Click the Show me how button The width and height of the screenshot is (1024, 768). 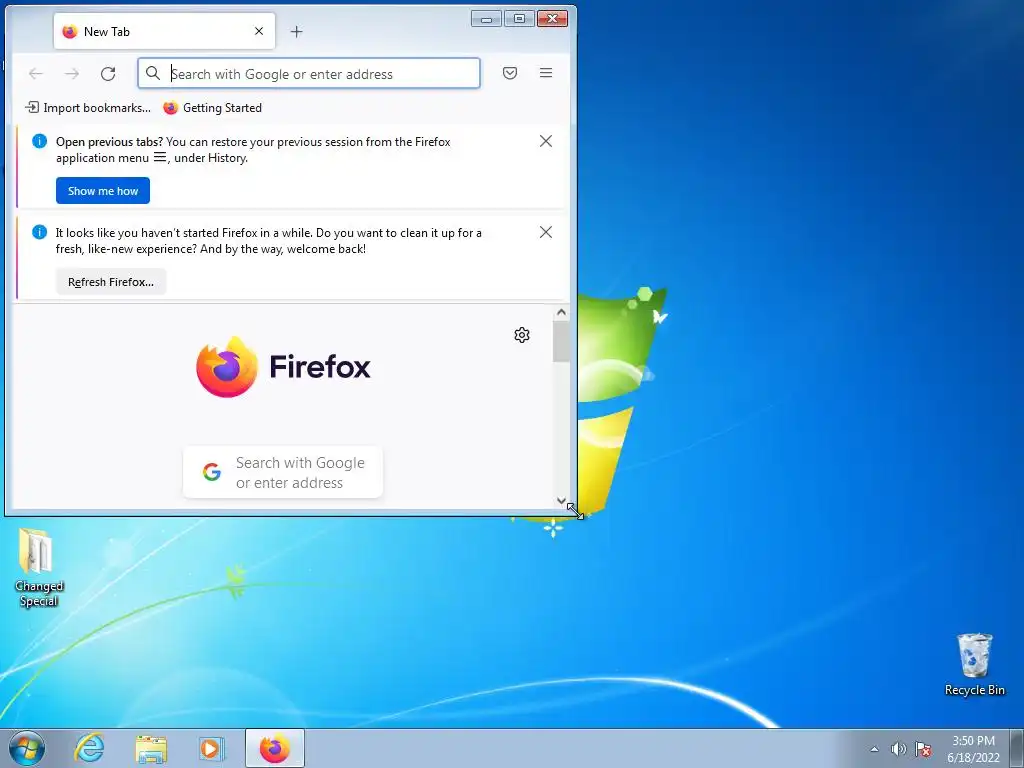point(103,191)
